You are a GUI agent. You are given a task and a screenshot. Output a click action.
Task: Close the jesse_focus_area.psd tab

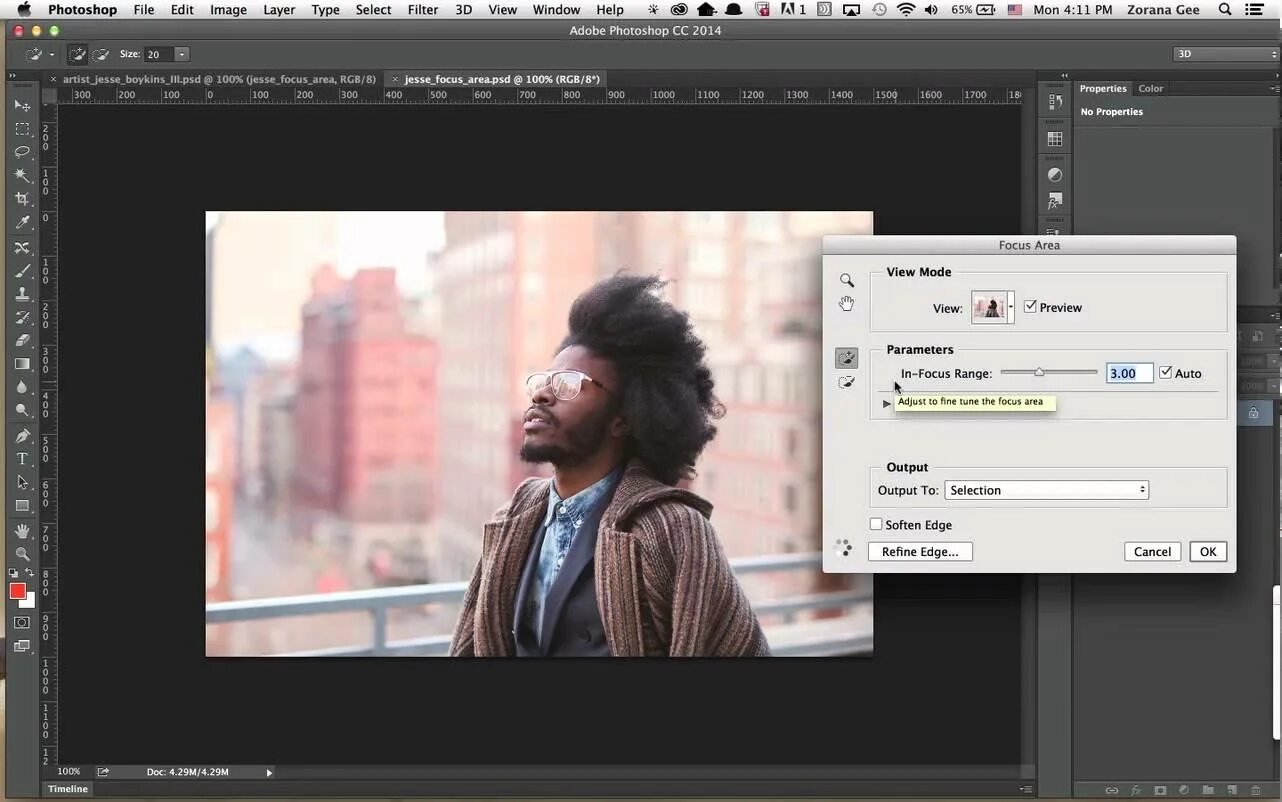coord(395,79)
